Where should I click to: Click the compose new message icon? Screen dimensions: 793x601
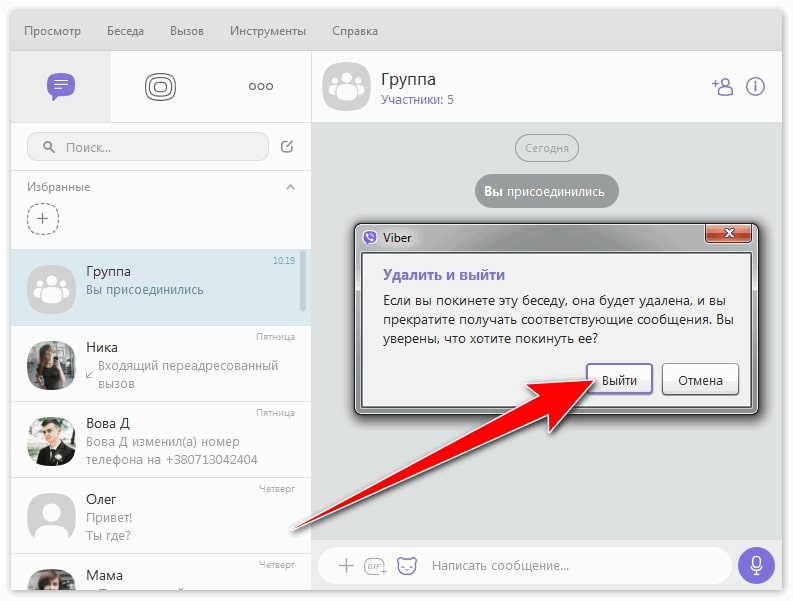pyautogui.click(x=287, y=147)
